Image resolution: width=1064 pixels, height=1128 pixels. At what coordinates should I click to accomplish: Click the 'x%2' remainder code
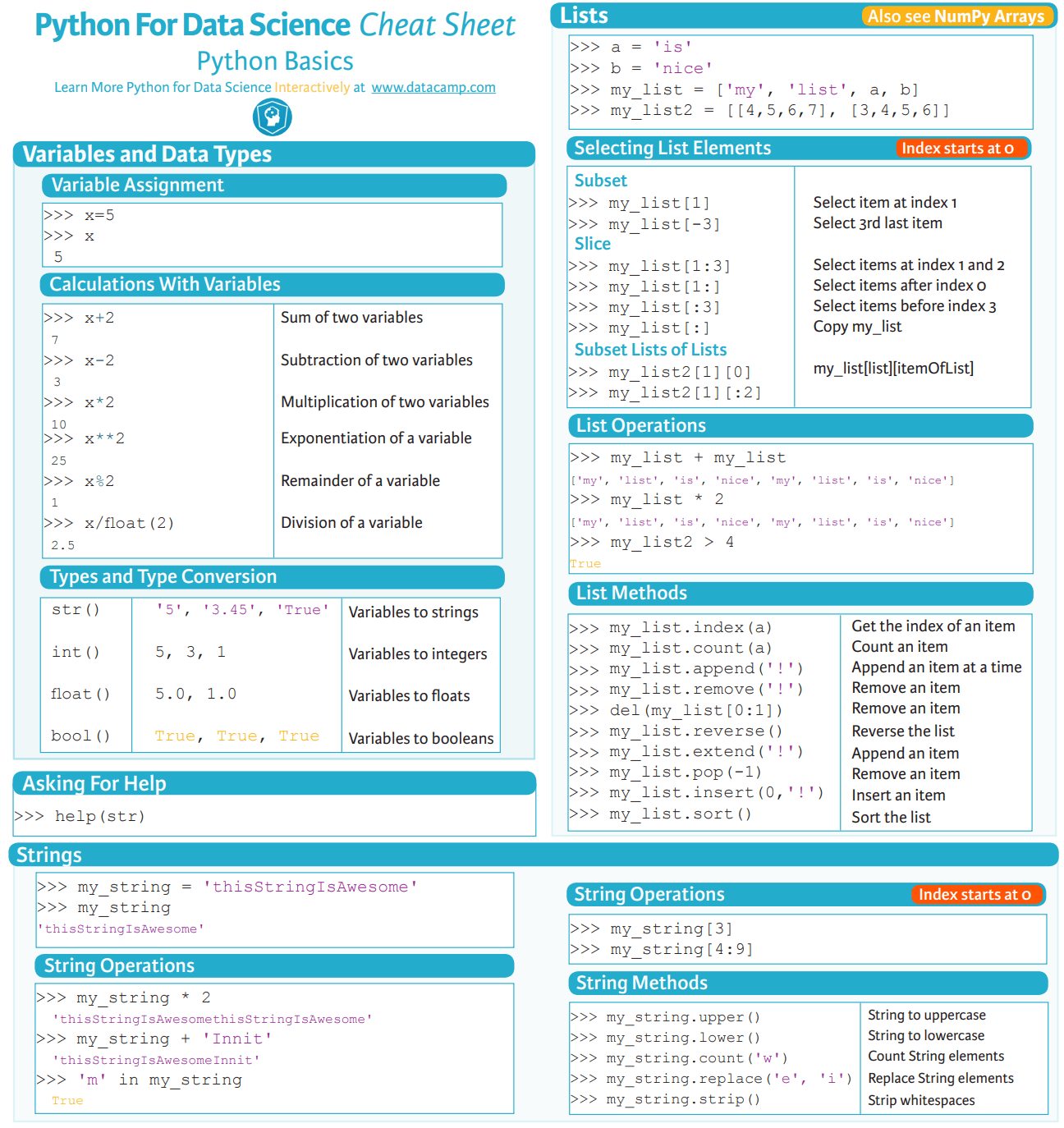80,481
